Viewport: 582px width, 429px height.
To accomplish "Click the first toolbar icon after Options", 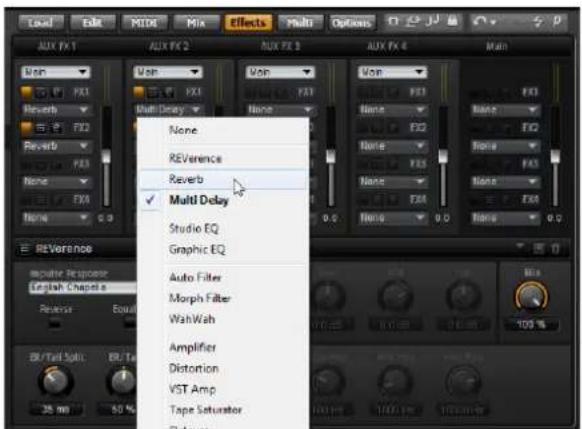I will [393, 21].
